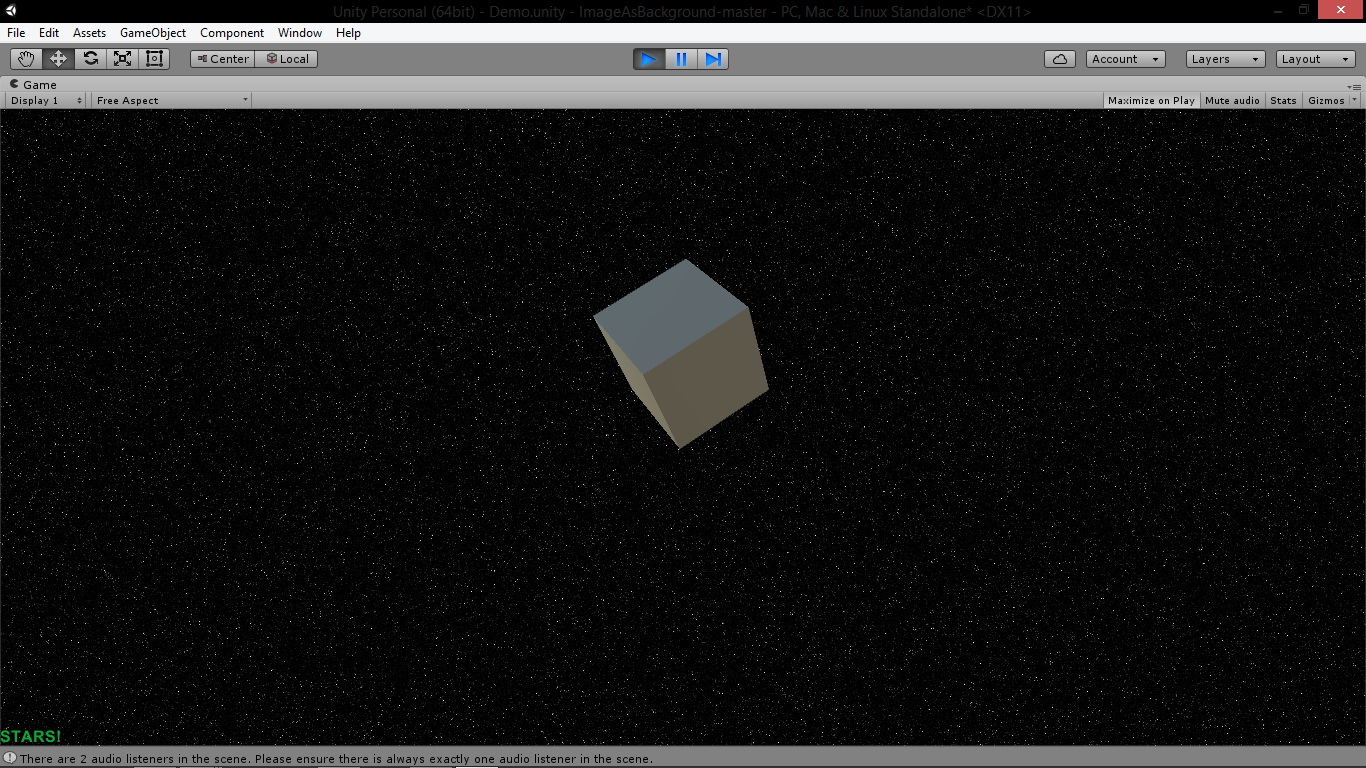
Task: Click the audio listeners warning message
Action: (x=336, y=759)
